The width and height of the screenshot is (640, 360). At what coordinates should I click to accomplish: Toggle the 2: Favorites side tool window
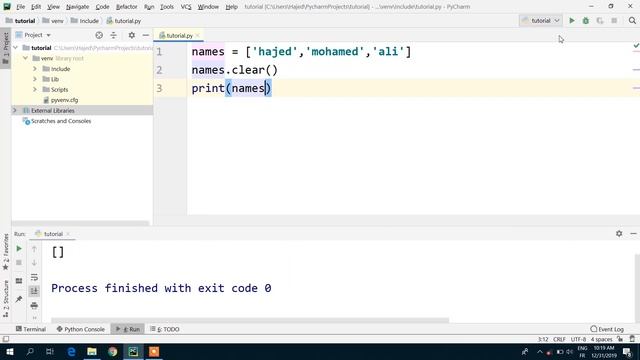[6, 252]
